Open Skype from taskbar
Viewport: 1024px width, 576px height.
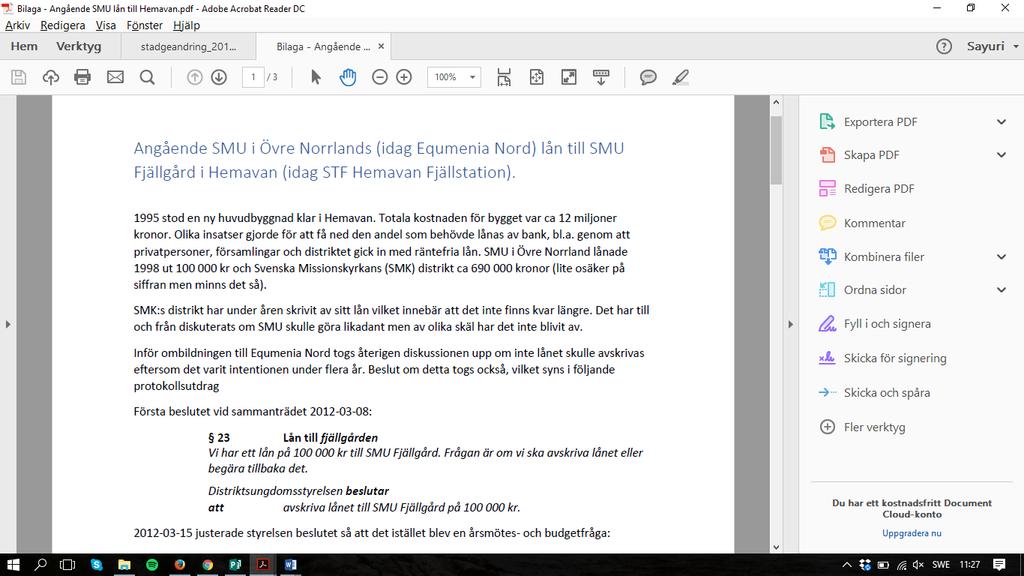coord(97,565)
